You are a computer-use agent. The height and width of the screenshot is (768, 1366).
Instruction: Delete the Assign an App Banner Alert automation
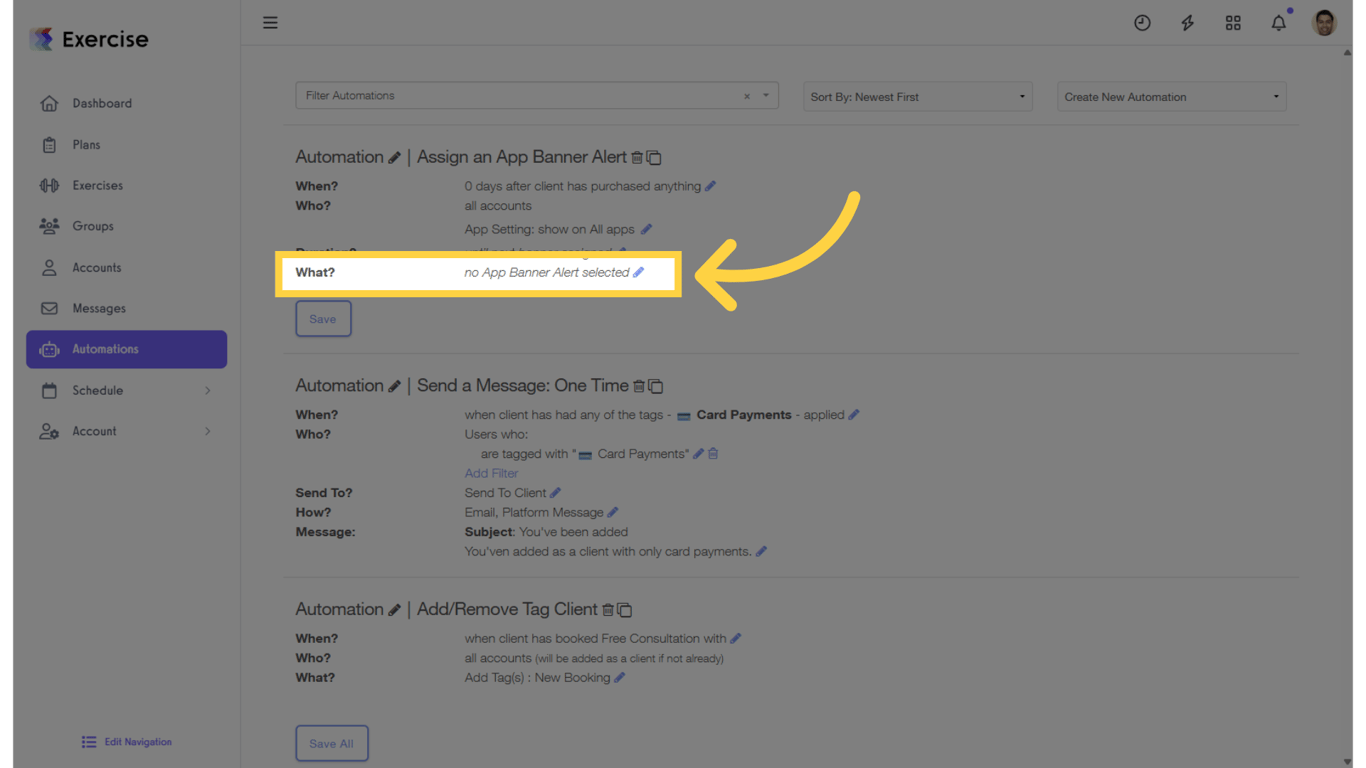(638, 157)
